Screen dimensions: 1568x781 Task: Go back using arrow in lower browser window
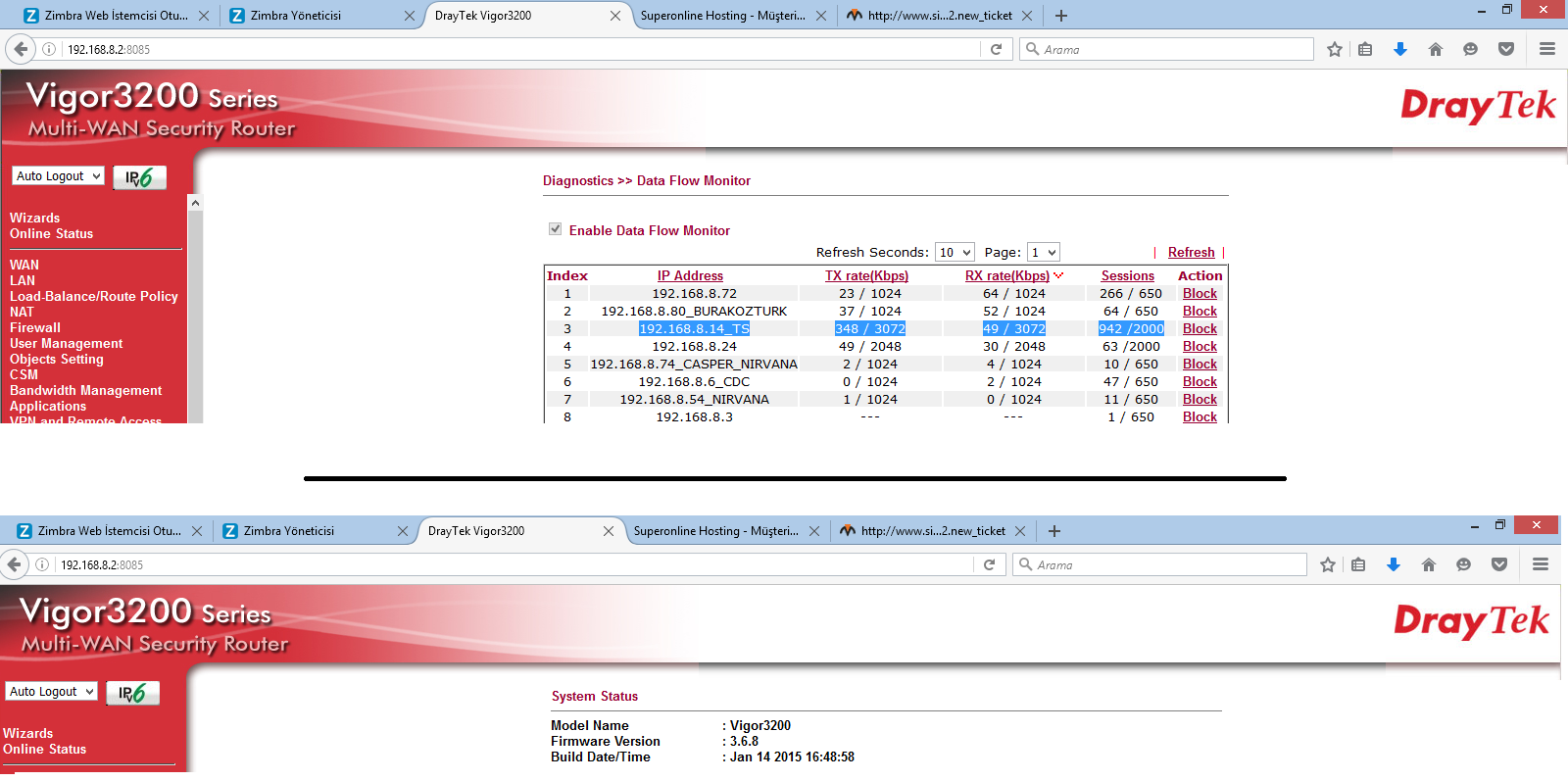point(14,564)
